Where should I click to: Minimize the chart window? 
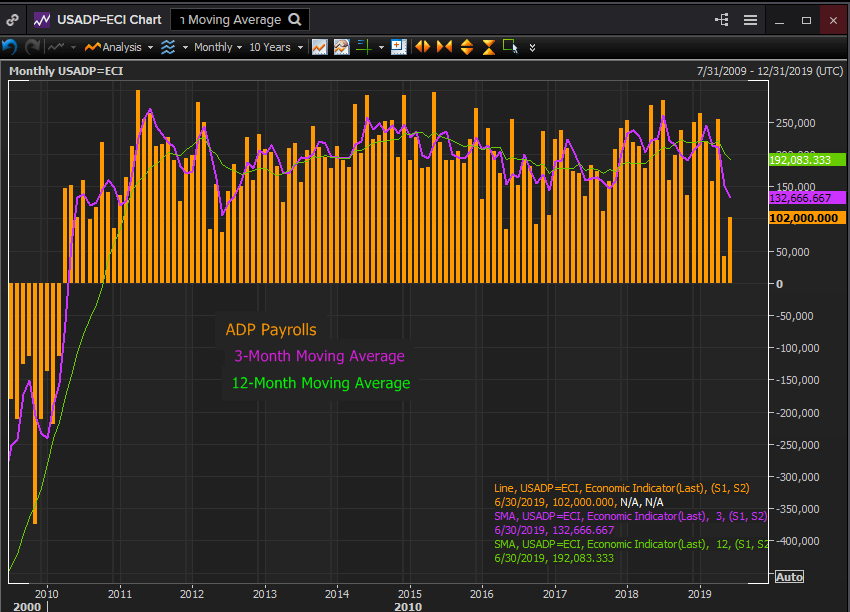click(780, 20)
